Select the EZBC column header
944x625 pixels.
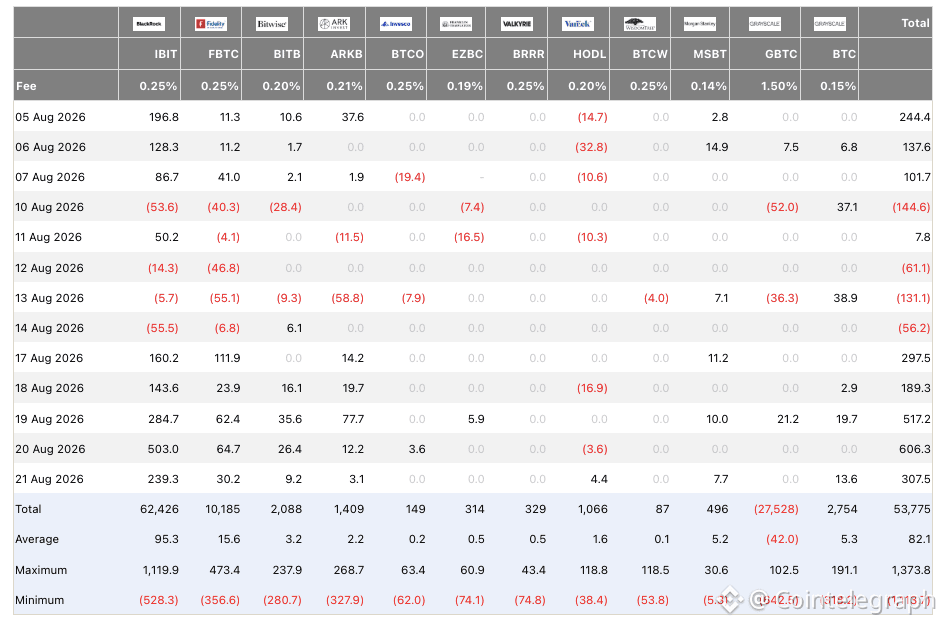467,54
